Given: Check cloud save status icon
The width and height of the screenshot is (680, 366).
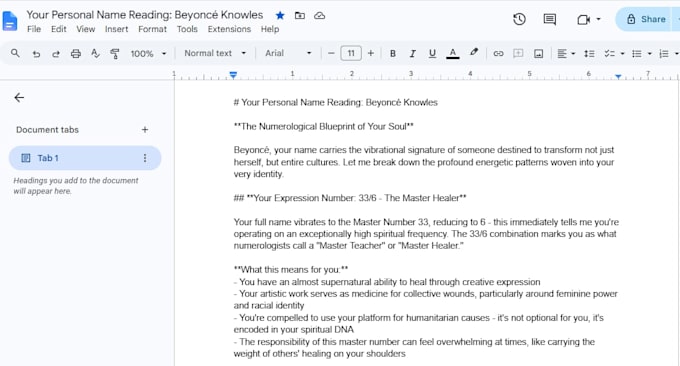Looking at the screenshot, I should pyautogui.click(x=320, y=16).
